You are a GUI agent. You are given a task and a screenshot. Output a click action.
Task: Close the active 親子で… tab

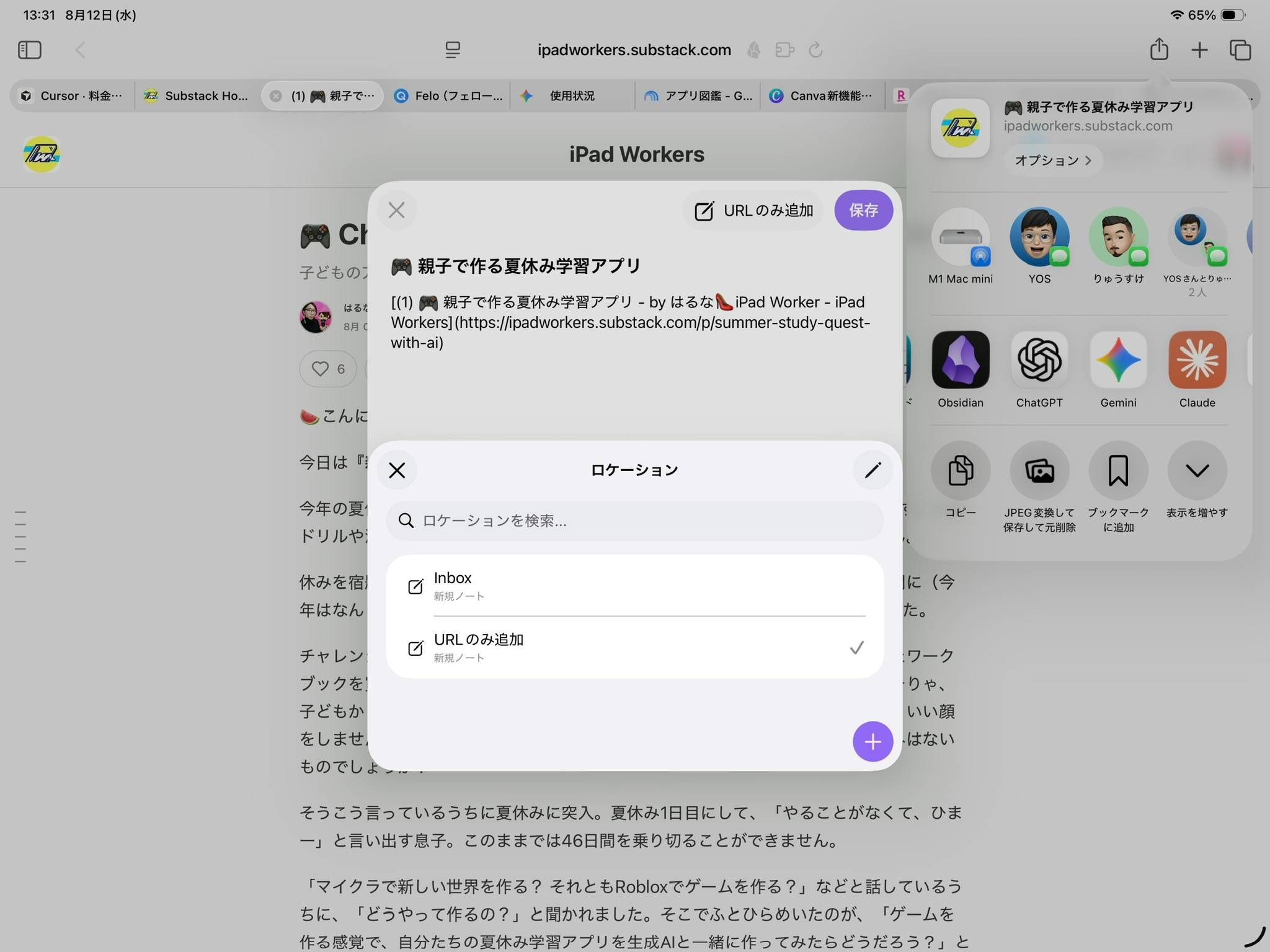point(276,96)
